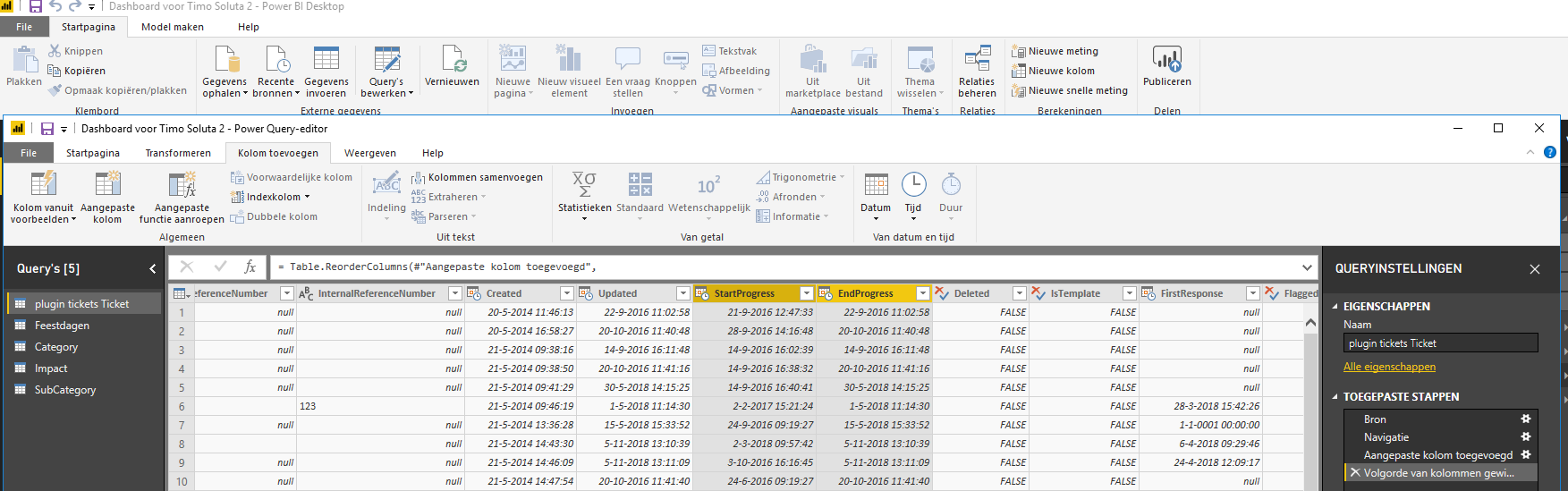Screen dimensions: 1568x491
Task: Click Gegevens invoeren in Power BI Desktop
Action: [x=326, y=72]
